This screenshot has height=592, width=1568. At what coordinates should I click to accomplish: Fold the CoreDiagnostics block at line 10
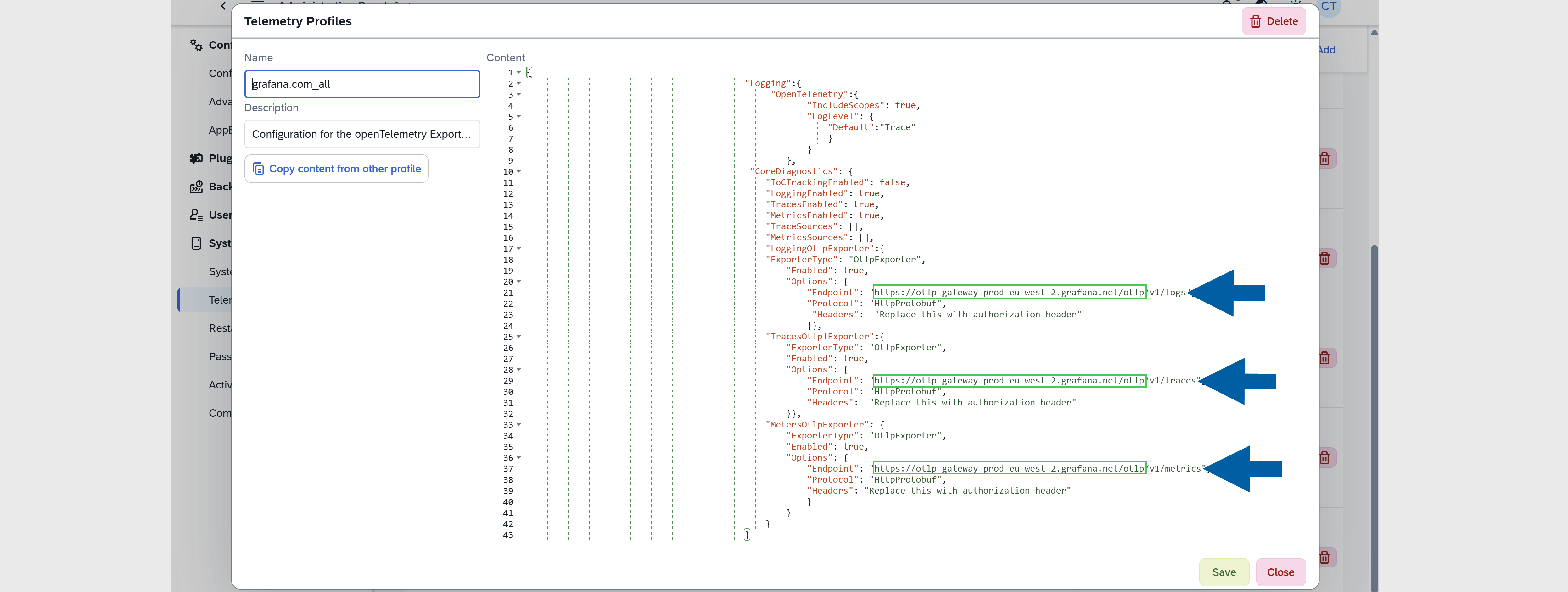click(x=518, y=171)
